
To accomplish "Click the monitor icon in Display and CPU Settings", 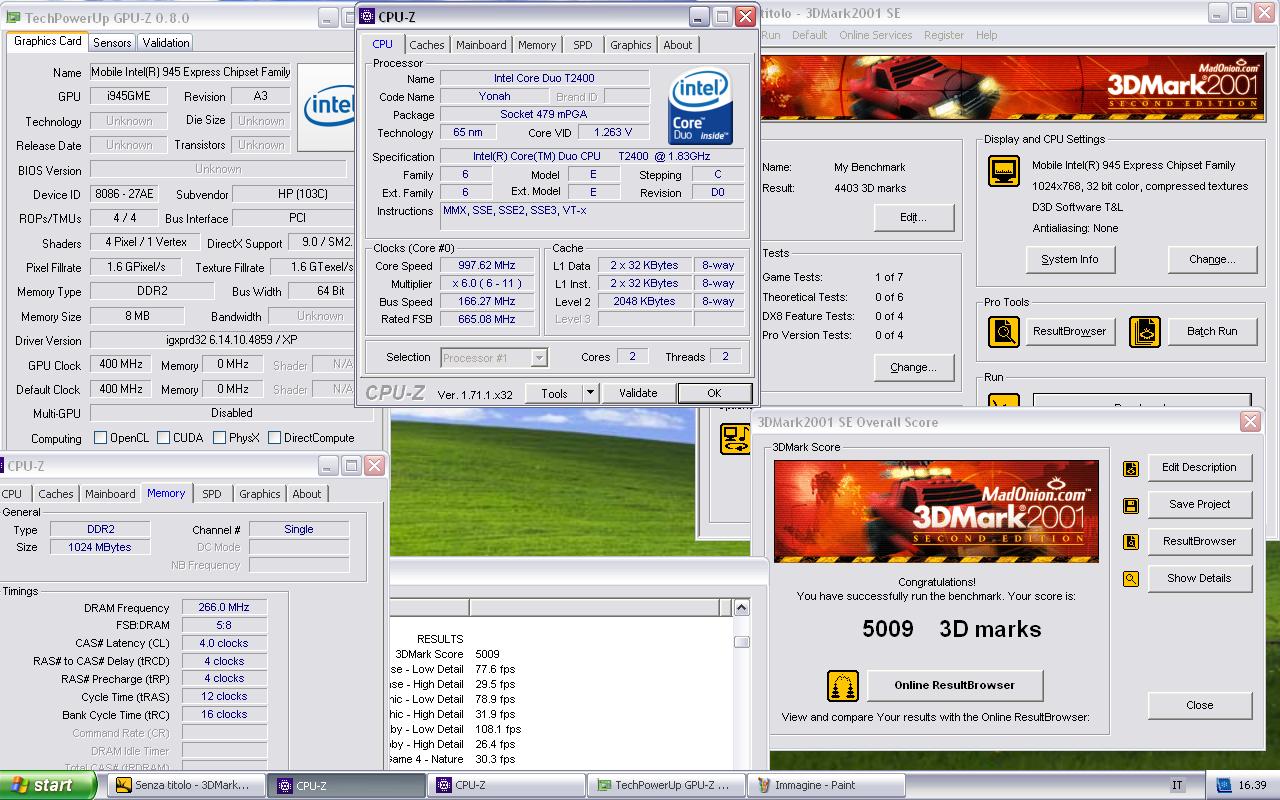I will point(1004,171).
